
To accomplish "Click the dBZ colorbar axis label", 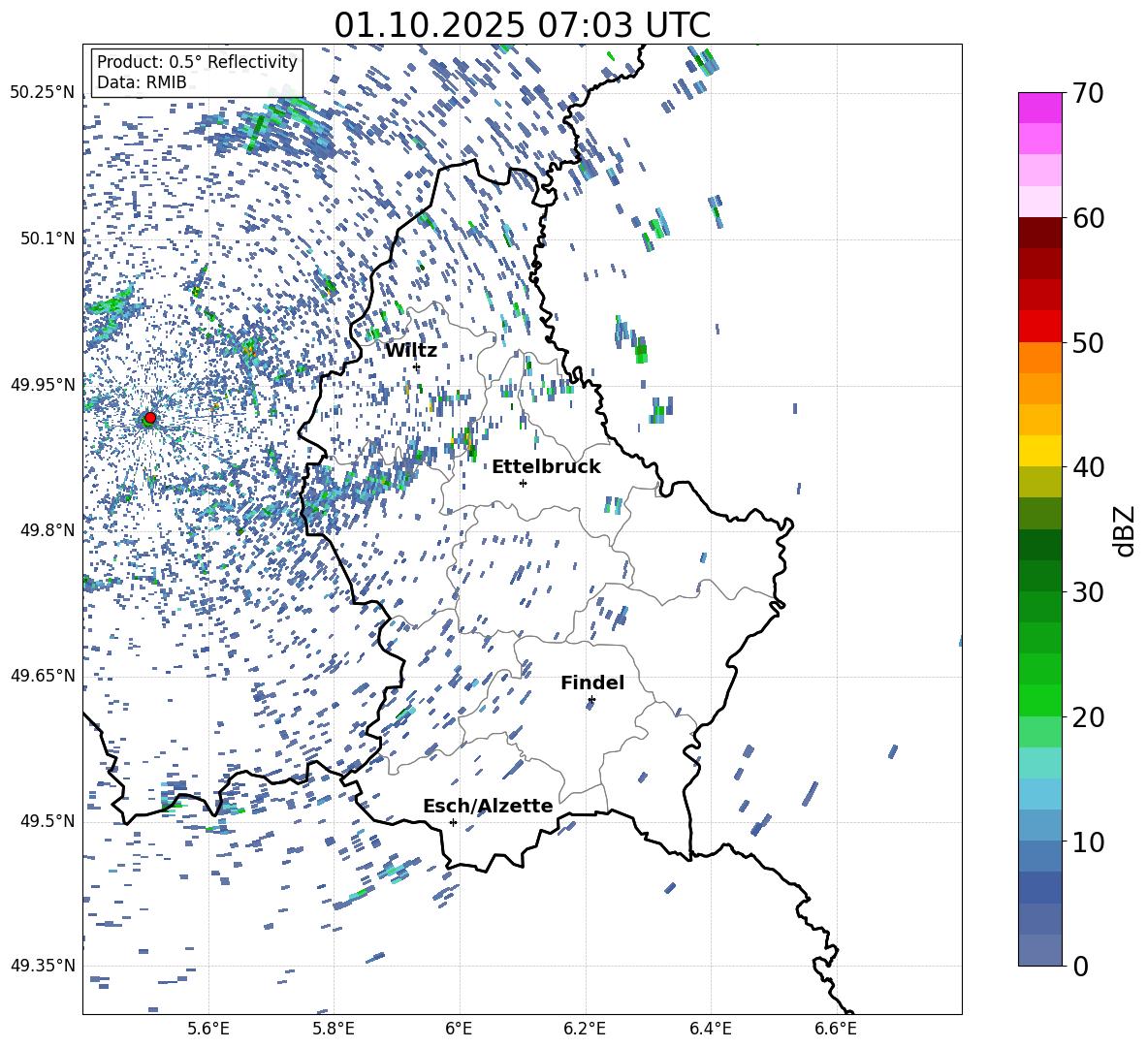I will point(1125,530).
